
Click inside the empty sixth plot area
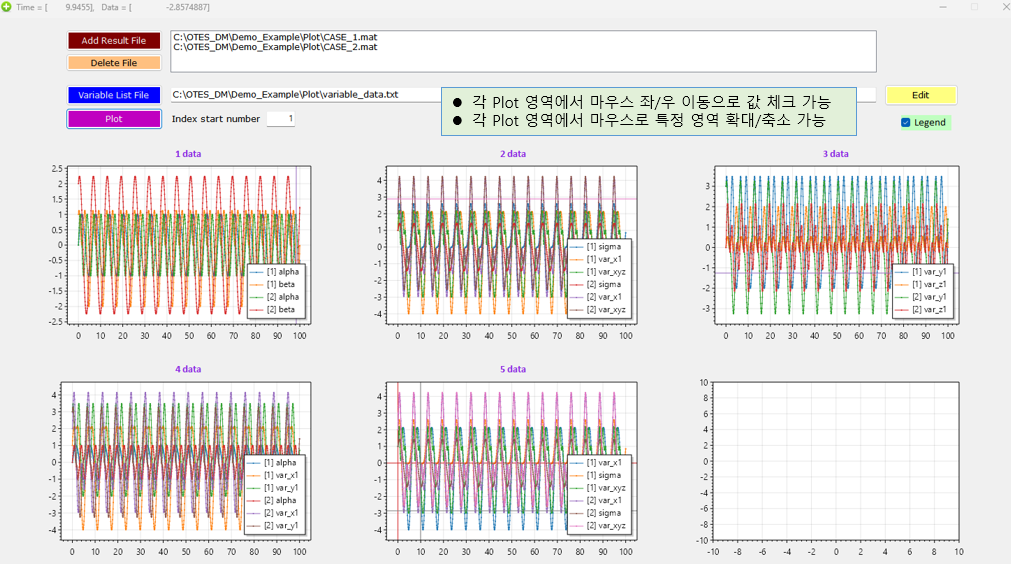click(x=836, y=461)
